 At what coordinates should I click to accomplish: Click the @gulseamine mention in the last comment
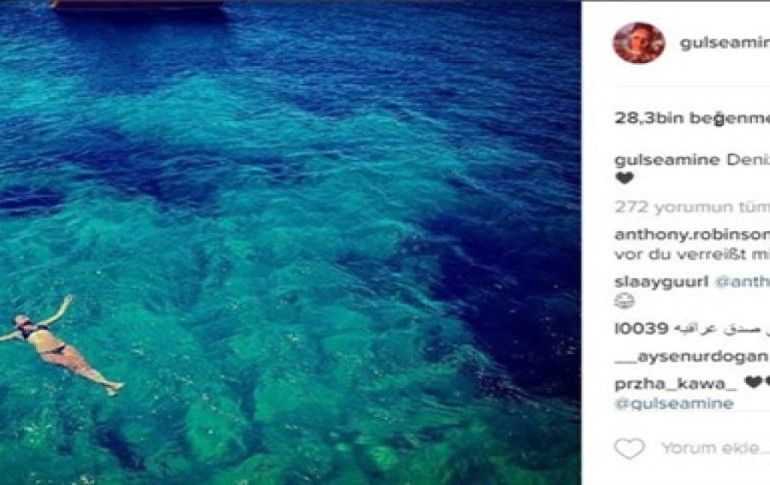click(x=674, y=404)
